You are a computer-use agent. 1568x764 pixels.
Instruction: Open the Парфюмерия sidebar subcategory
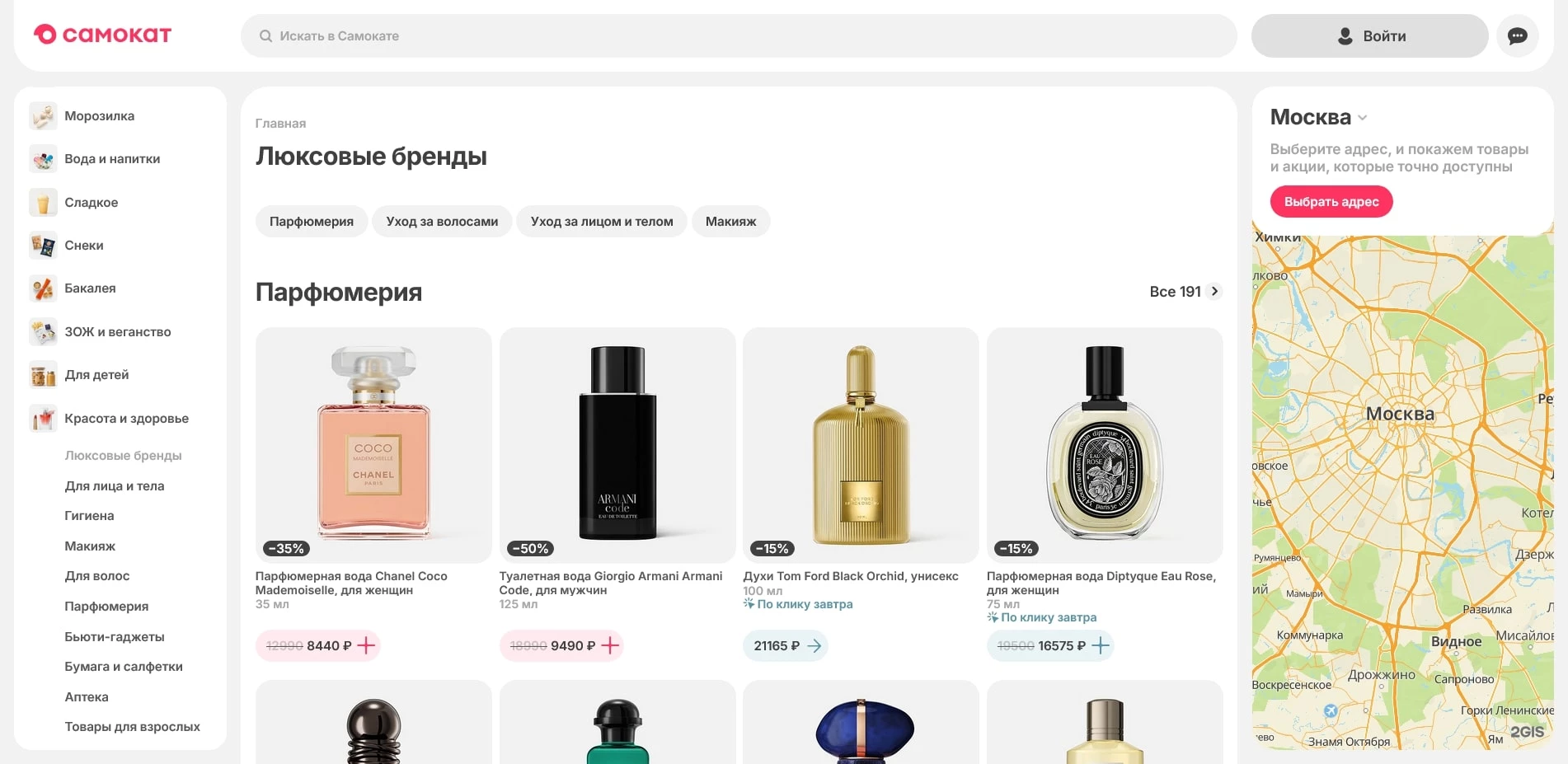(106, 607)
